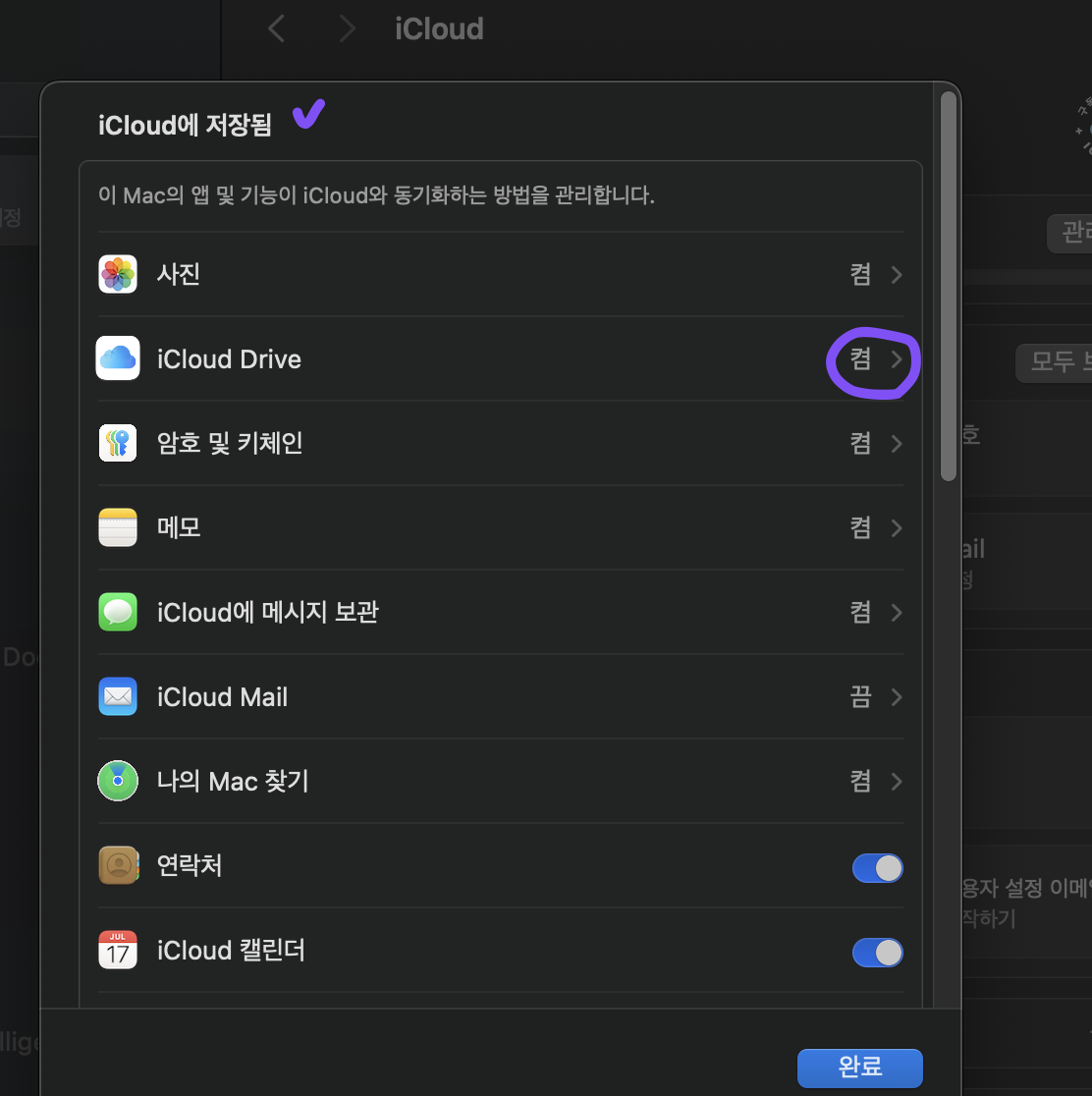
Task: Go back with the toolbar back arrow
Action: click(276, 28)
